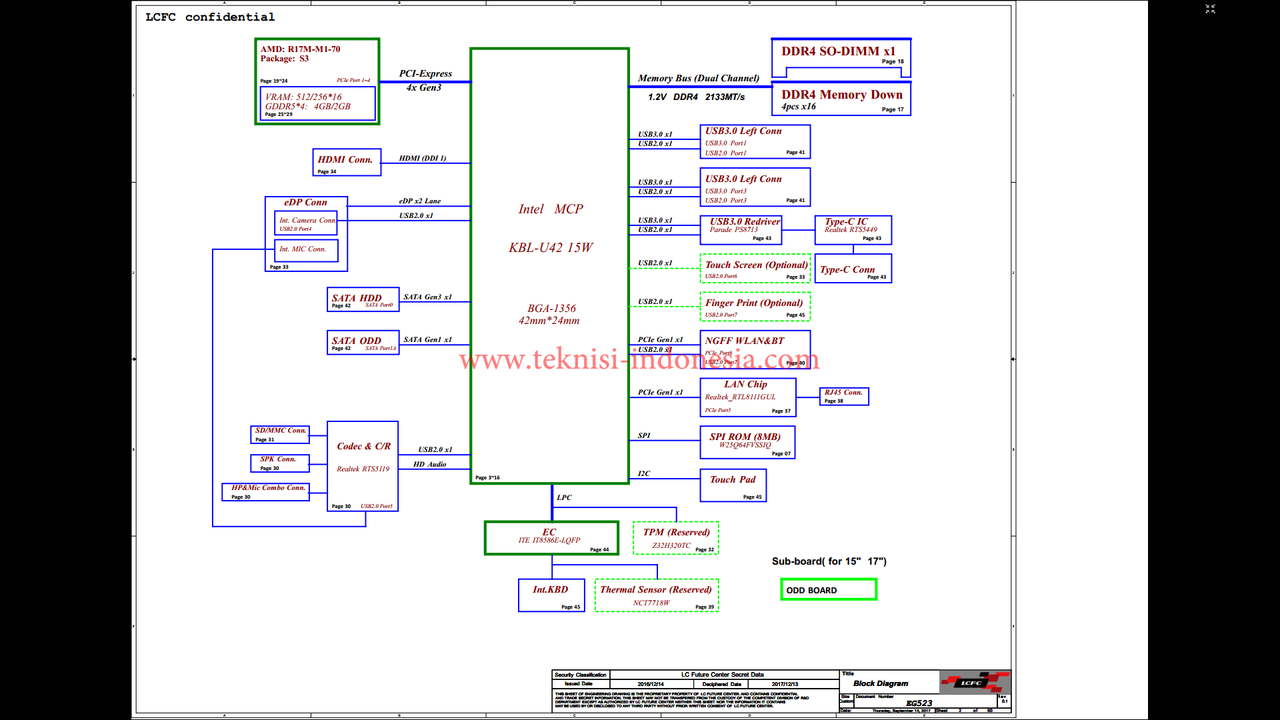Click the 'Touch Screen (Optional)' dashed block
1280x720 pixels.
[x=755, y=269]
